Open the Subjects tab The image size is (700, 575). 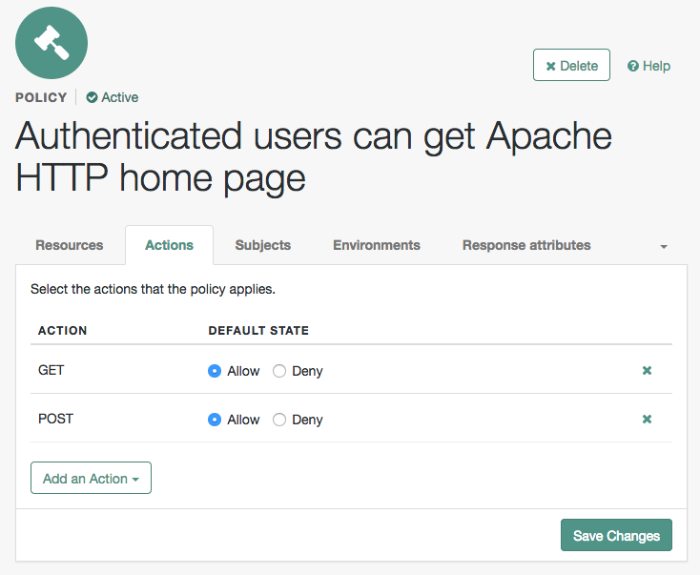(263, 245)
